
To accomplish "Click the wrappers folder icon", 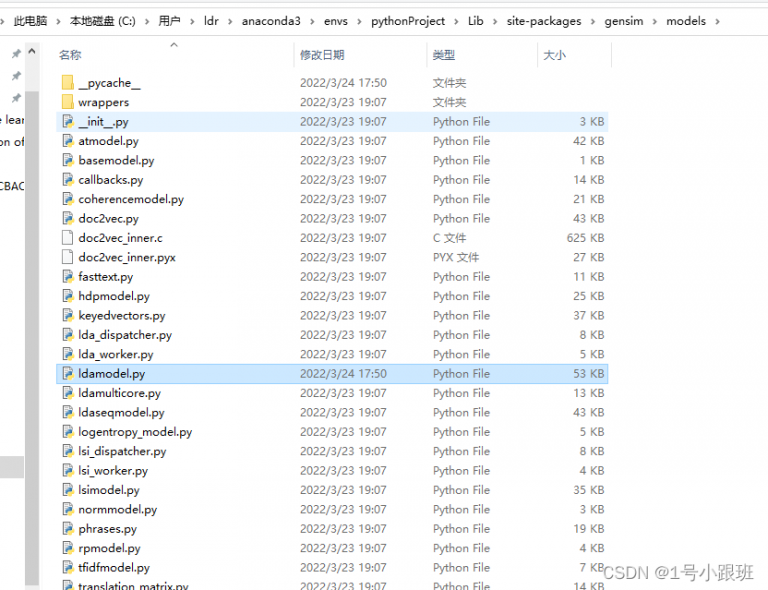I will [x=67, y=102].
